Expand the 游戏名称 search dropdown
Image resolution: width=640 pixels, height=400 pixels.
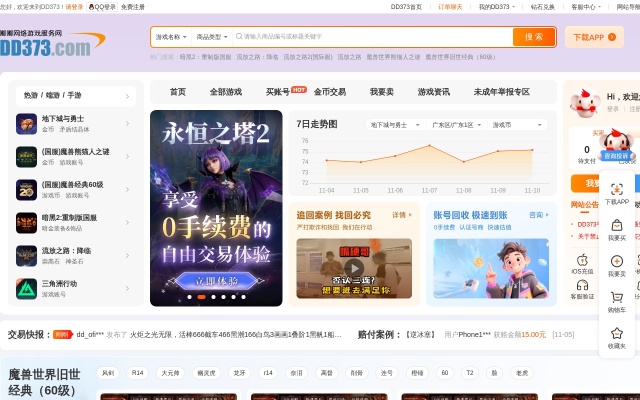point(172,37)
